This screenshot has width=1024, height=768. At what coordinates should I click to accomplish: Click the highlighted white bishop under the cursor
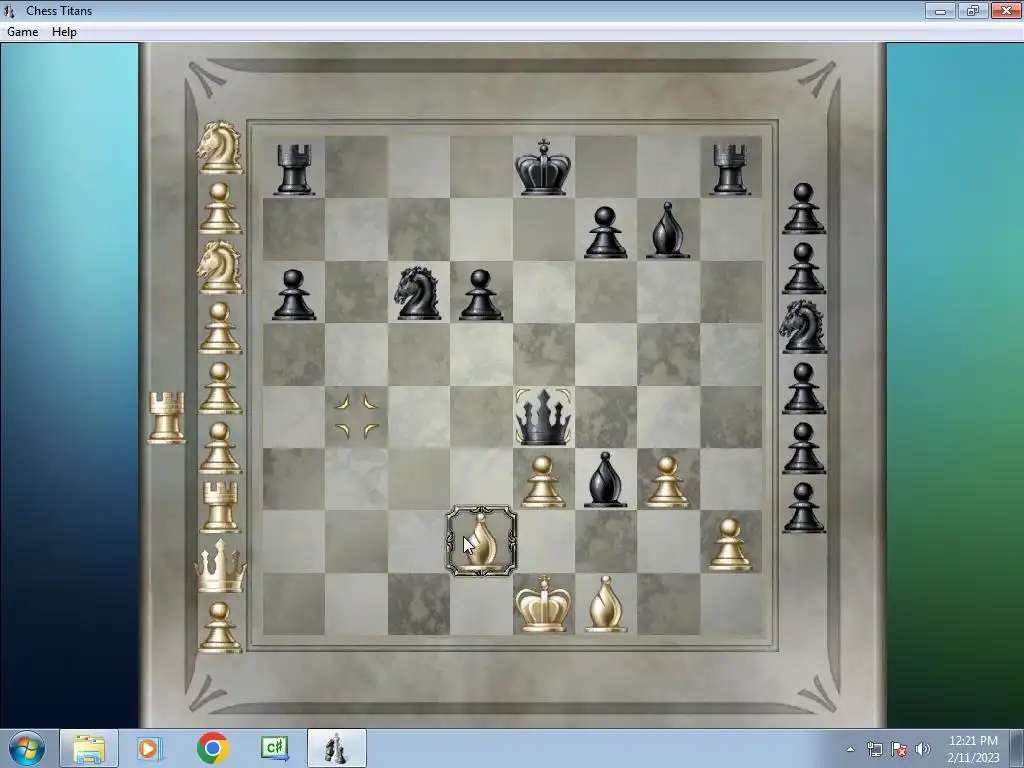pyautogui.click(x=481, y=541)
